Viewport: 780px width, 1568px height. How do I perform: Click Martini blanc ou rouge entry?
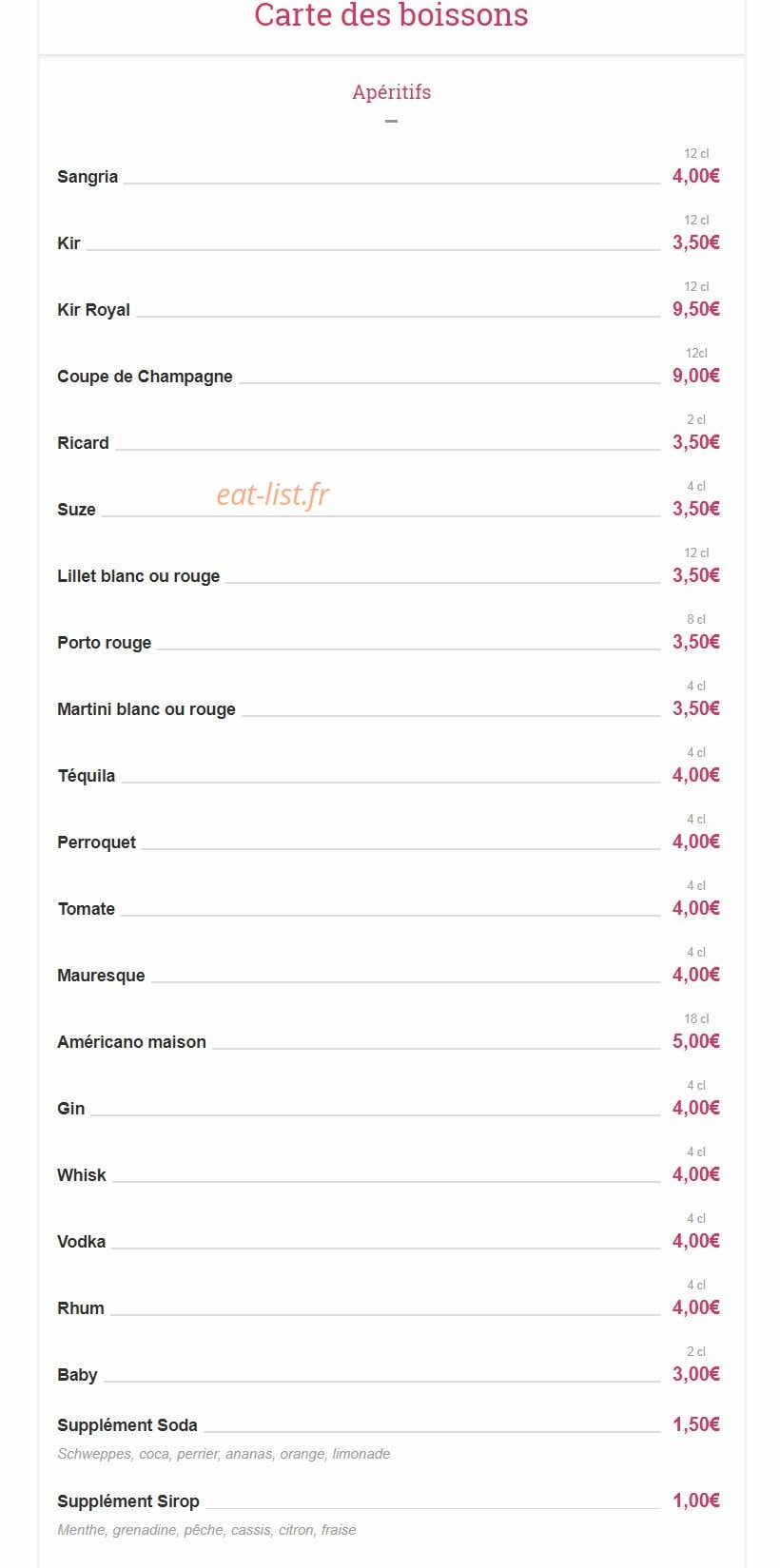point(146,709)
